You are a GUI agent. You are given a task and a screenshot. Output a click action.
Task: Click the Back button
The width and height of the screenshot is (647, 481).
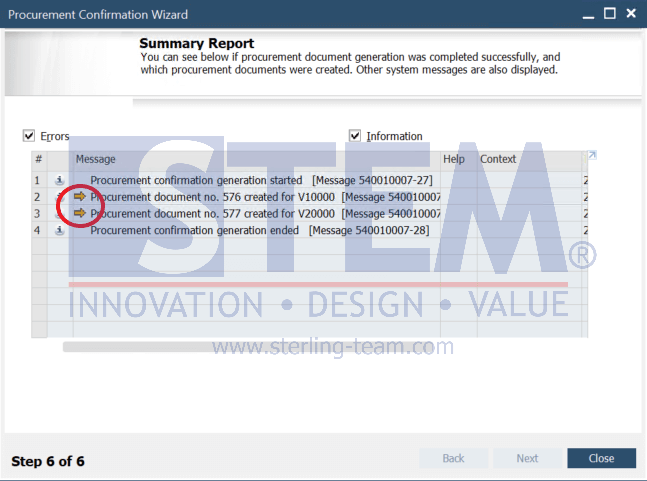click(x=453, y=458)
